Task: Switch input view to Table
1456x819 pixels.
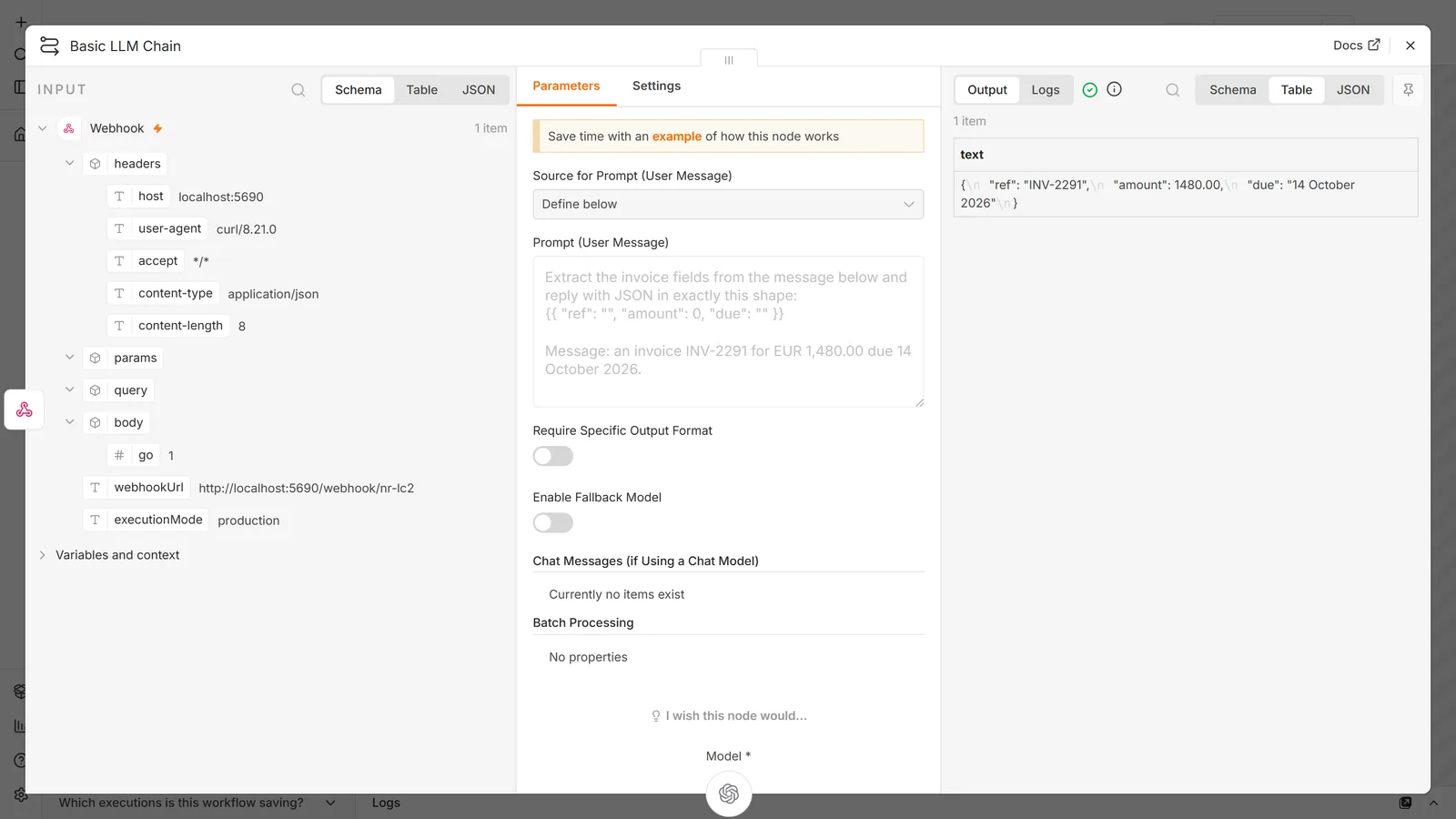Action: pos(421,90)
